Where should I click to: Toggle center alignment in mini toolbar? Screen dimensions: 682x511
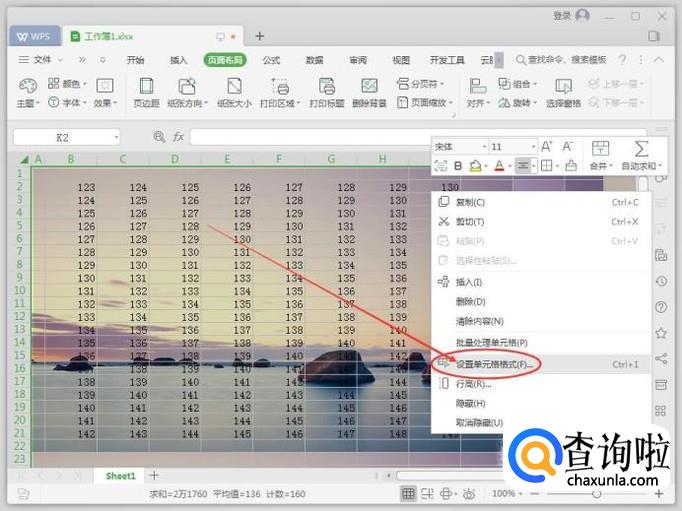(523, 166)
